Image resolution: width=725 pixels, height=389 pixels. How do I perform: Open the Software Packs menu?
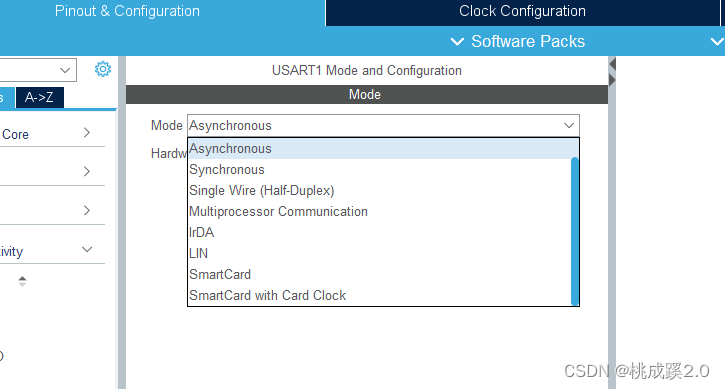pyautogui.click(x=518, y=42)
